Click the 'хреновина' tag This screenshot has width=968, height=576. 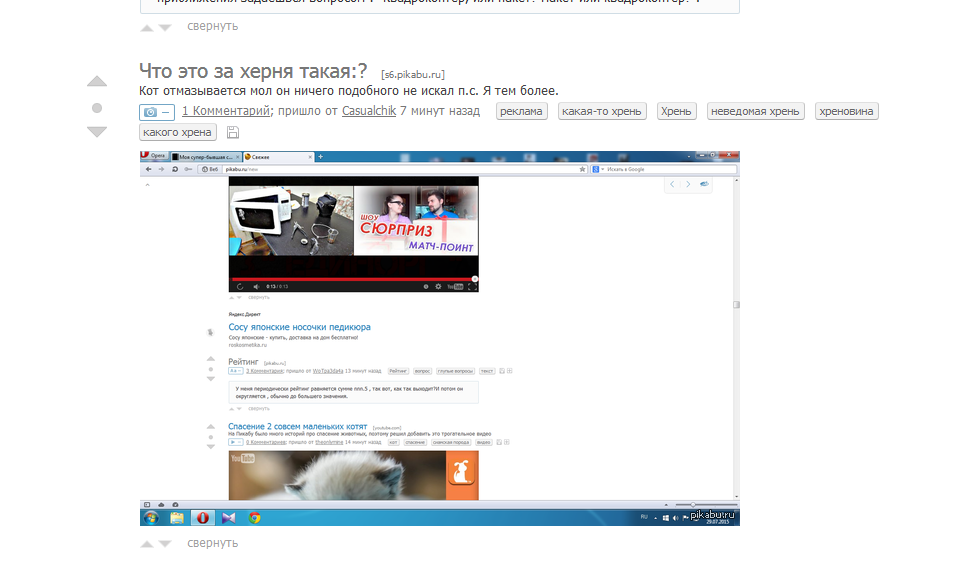click(846, 111)
